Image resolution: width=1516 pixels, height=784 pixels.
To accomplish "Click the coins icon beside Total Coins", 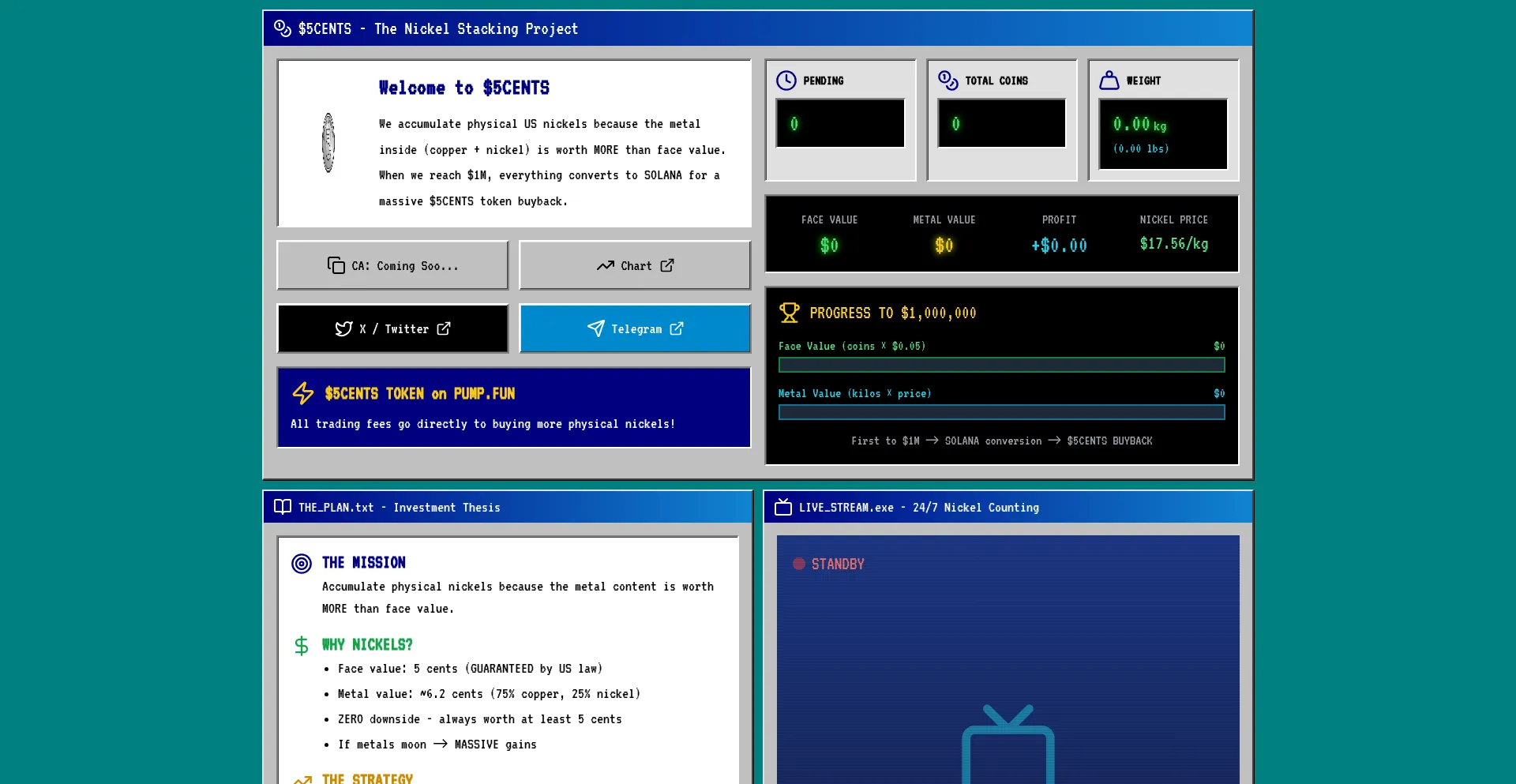I will click(x=947, y=81).
